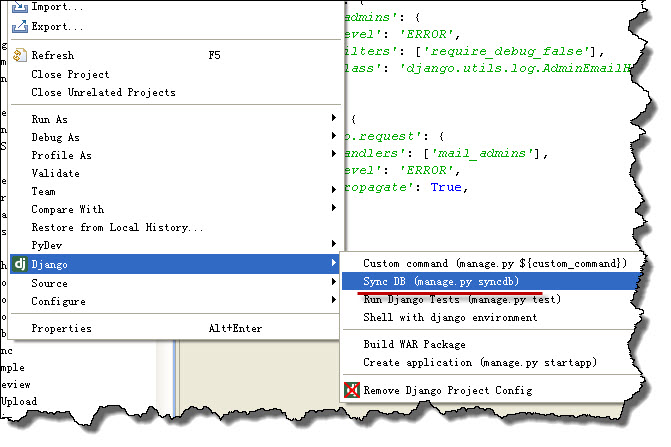This screenshot has height=447, width=671.
Task: Click the 'ERROR' string below the handlers line
Action: point(427,170)
